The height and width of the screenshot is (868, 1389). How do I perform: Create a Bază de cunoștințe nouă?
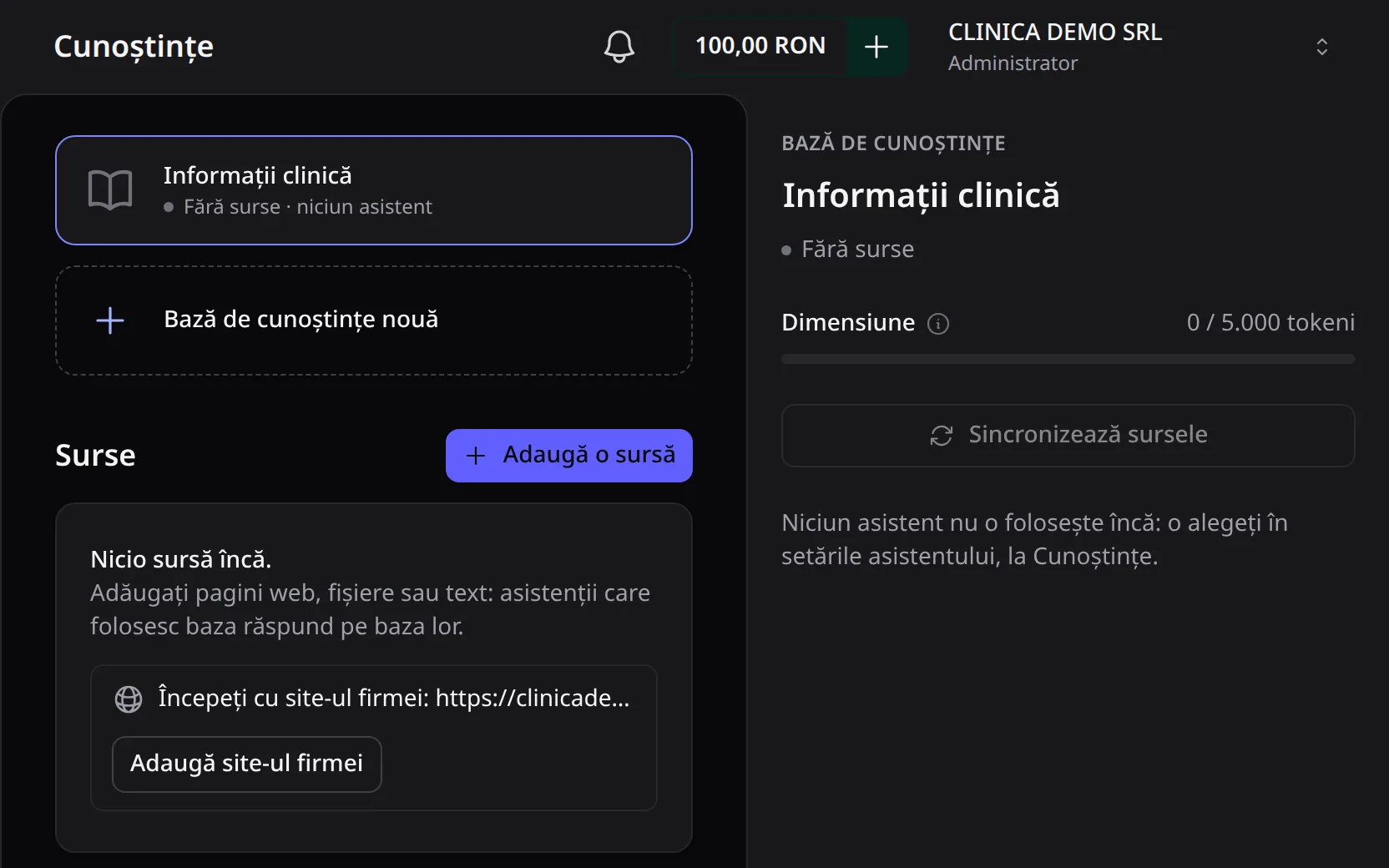(x=374, y=320)
